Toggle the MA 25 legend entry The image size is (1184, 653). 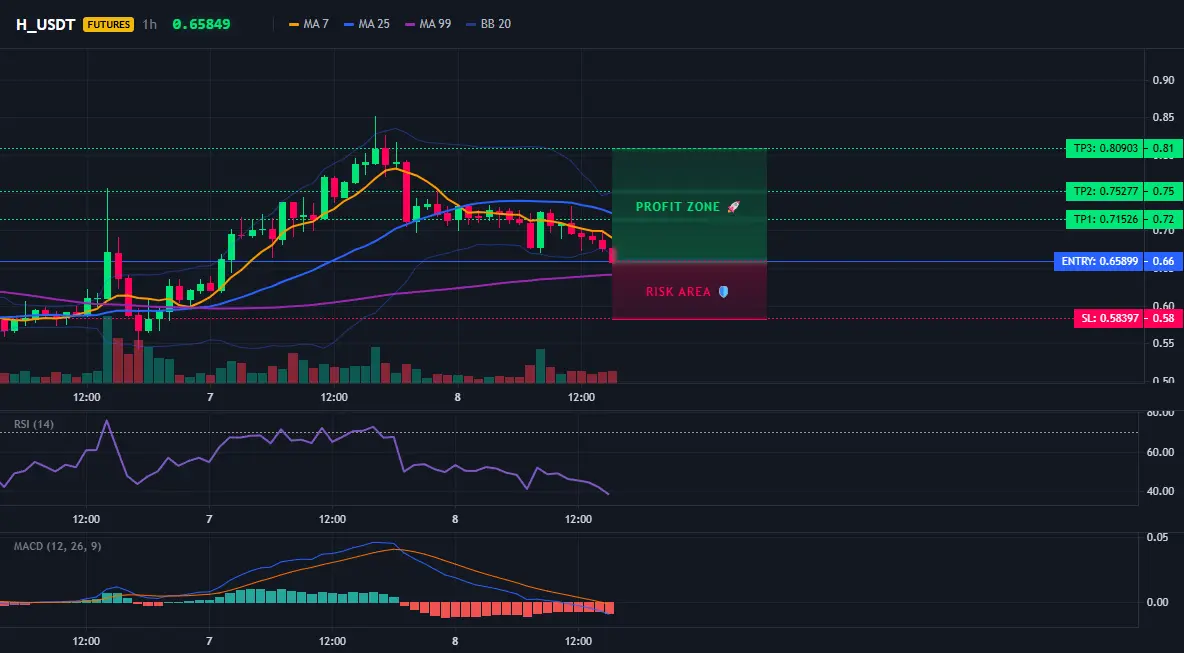pos(366,24)
